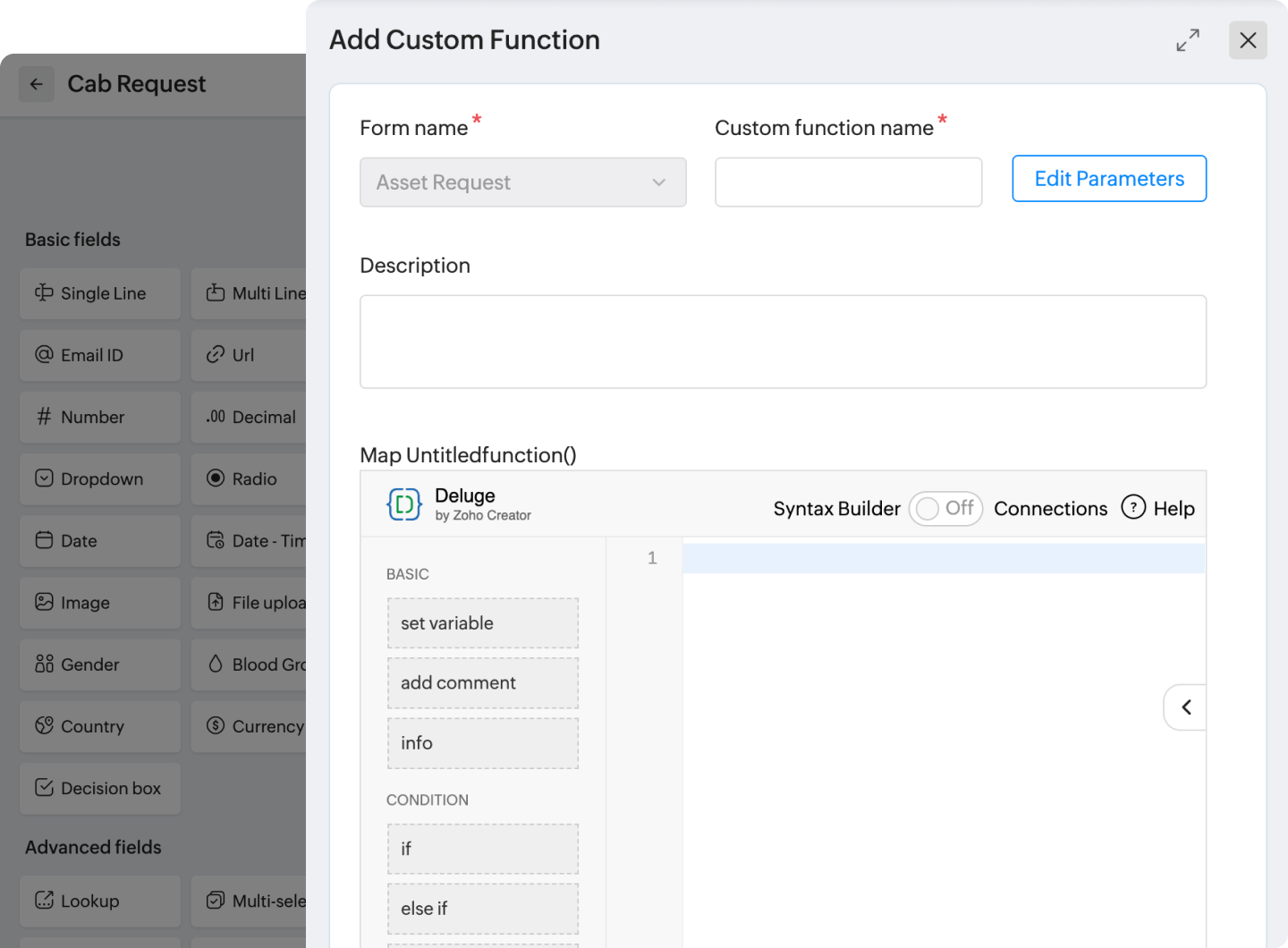Click the Deluge logo icon

[404, 504]
